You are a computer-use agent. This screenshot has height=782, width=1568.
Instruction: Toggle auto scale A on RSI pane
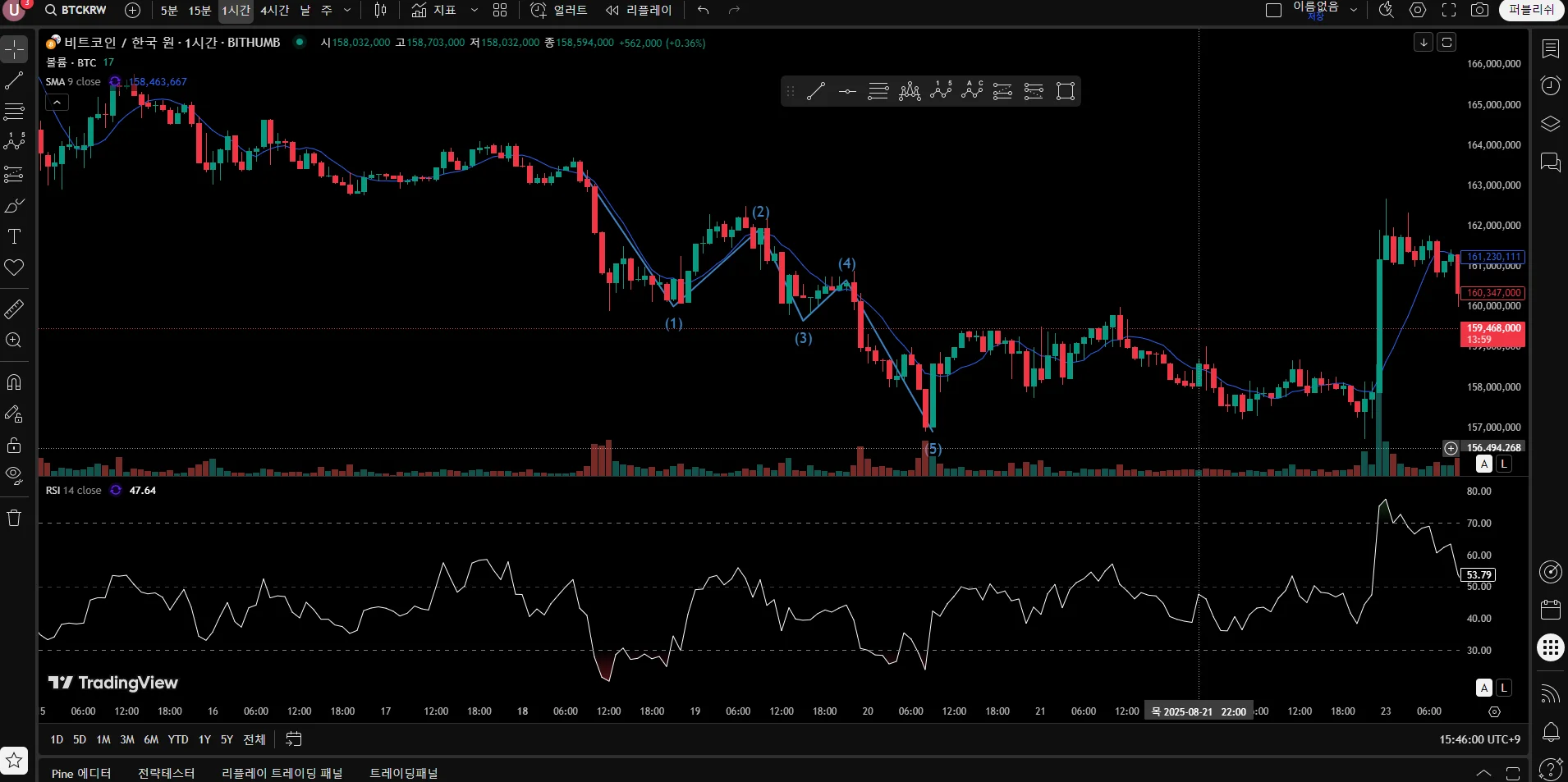(1484, 688)
